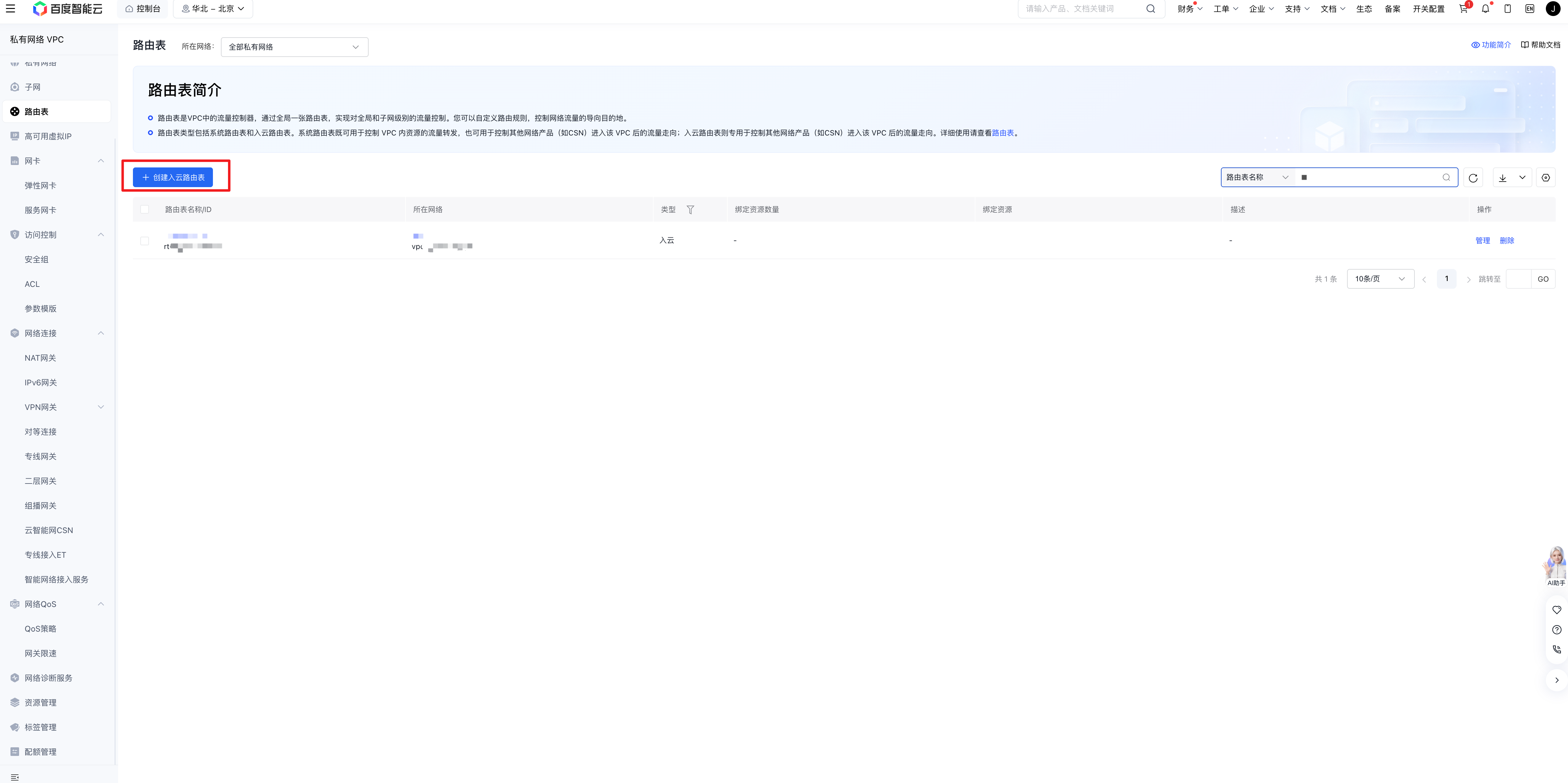Open the 所在网络 全部私有网络 dropdown
This screenshot has height=783, width=1568.
pos(294,47)
